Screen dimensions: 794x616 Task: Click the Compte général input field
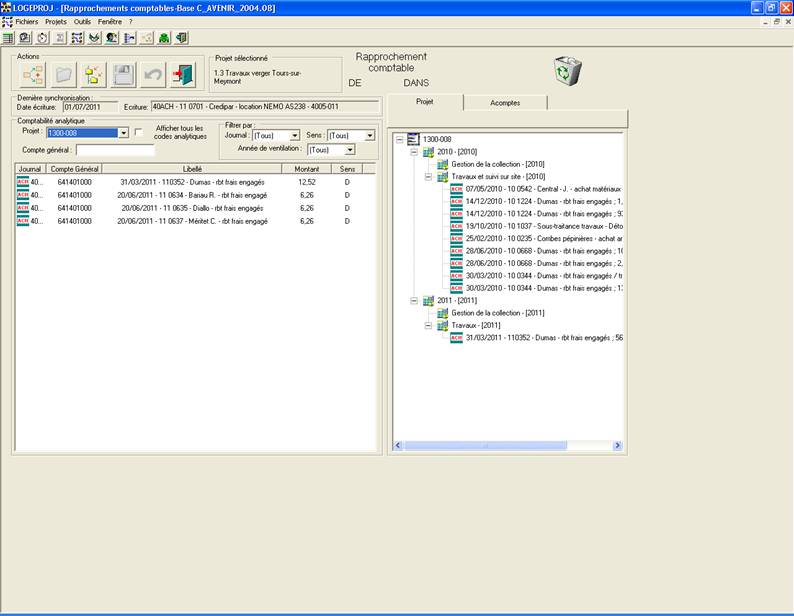tap(115, 150)
